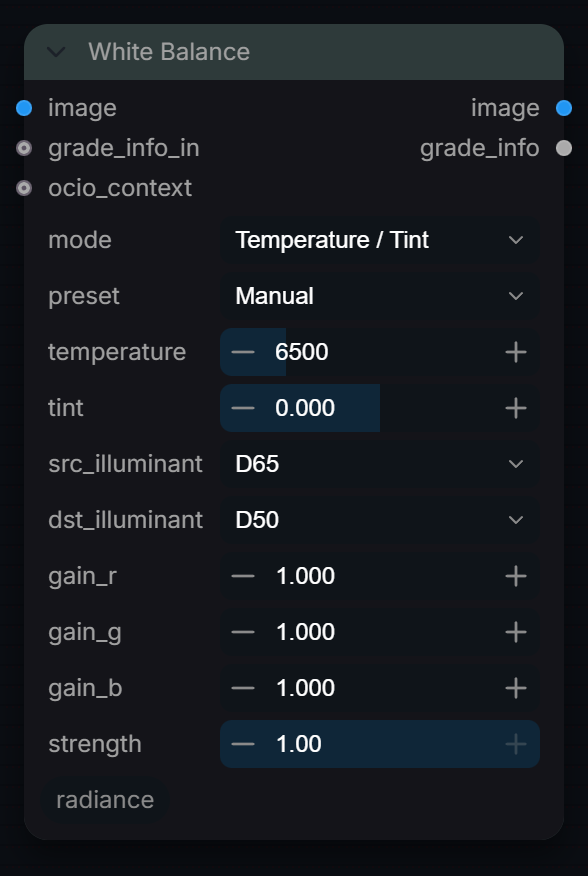The height and width of the screenshot is (876, 588).
Task: Increase gain_b with the plus icon
Action: (516, 688)
